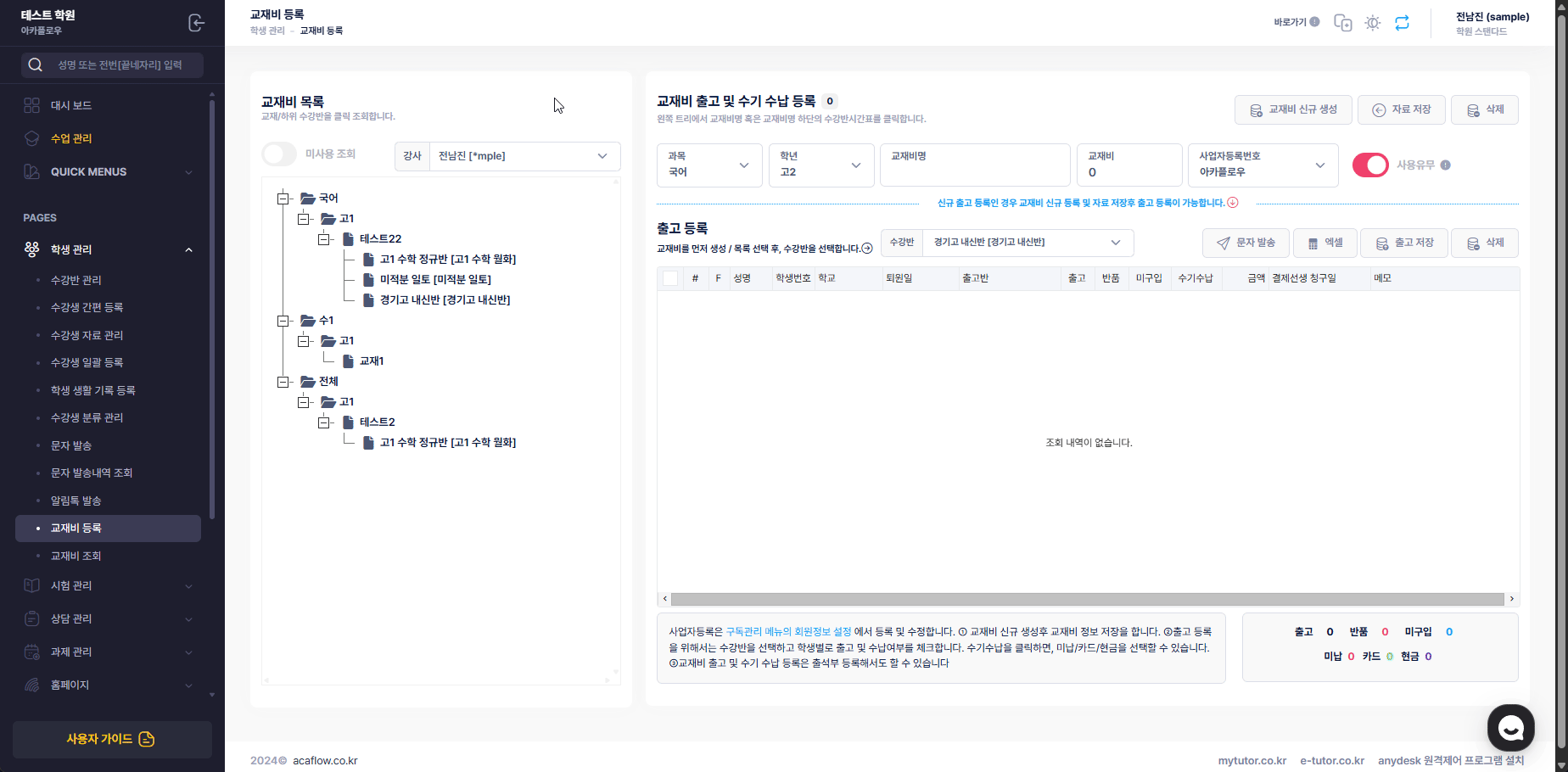
Task: Check the select-all checkbox in table header
Action: coord(670,278)
